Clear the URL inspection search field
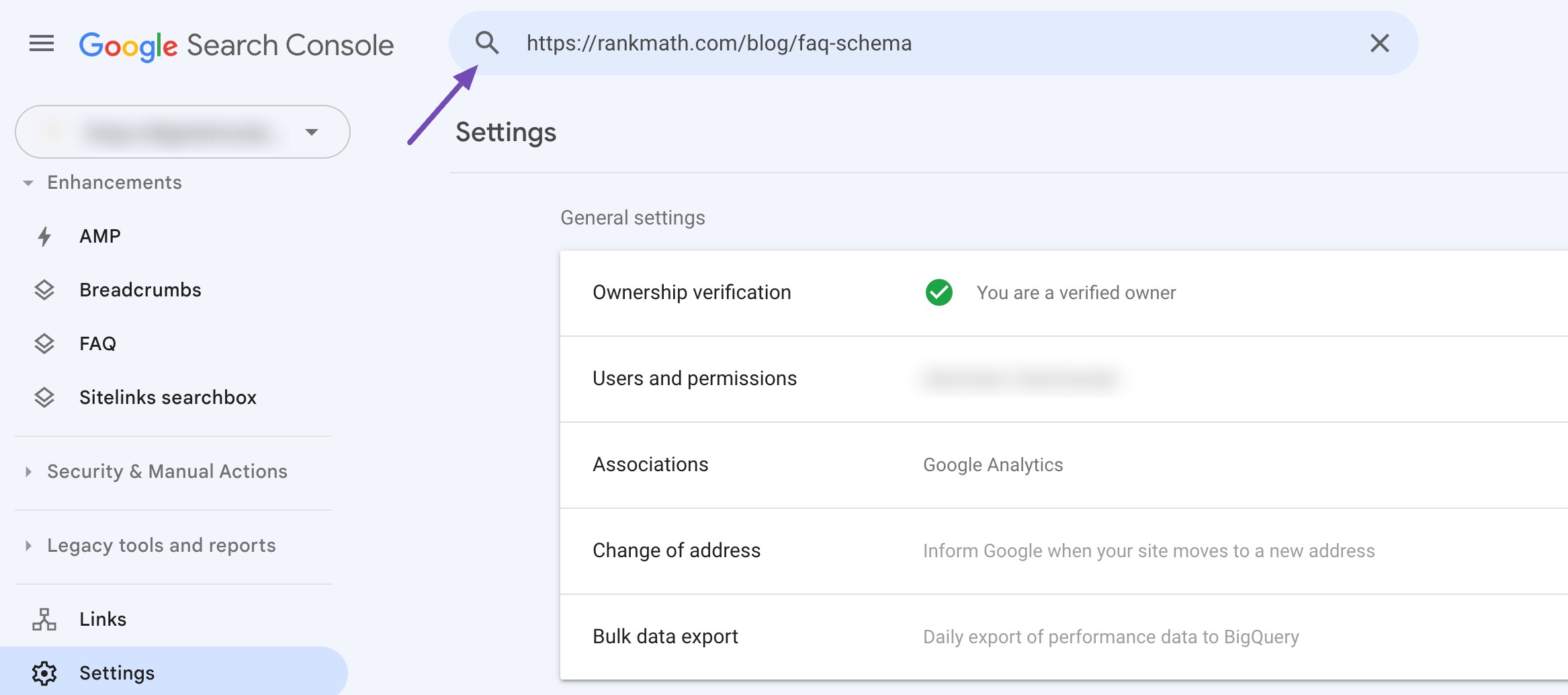The width and height of the screenshot is (1568, 695). point(1379,44)
